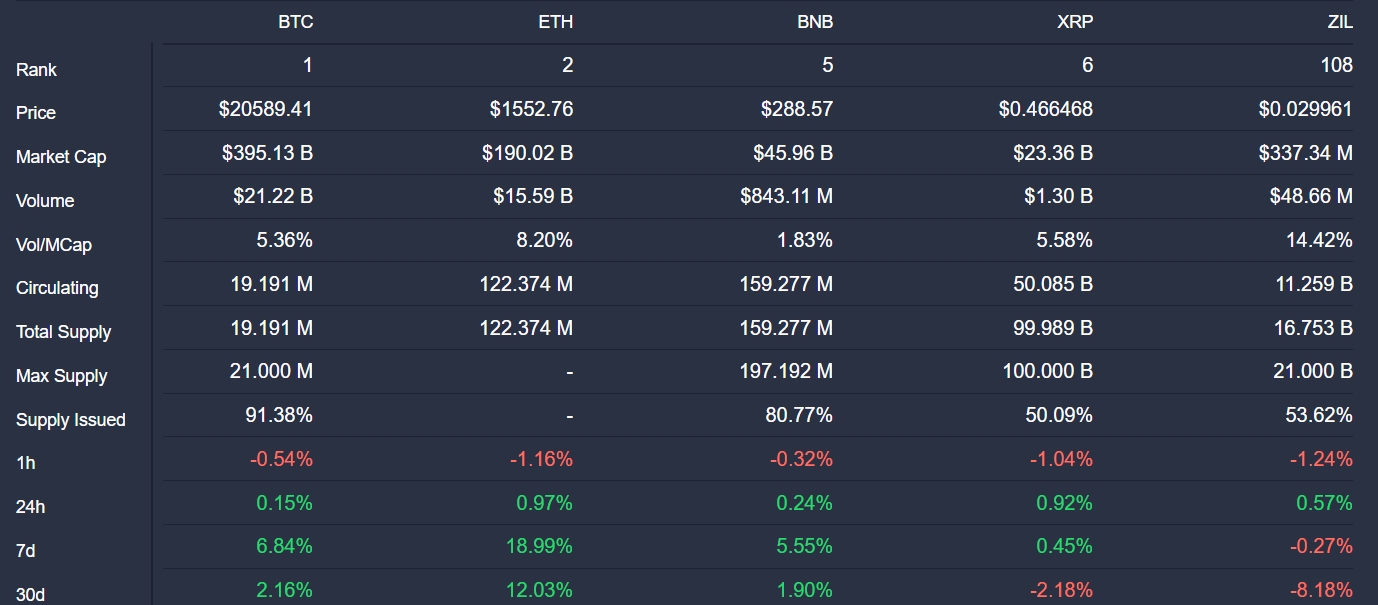Select the 24h row label
The height and width of the screenshot is (605, 1378).
pyautogui.click(x=31, y=507)
